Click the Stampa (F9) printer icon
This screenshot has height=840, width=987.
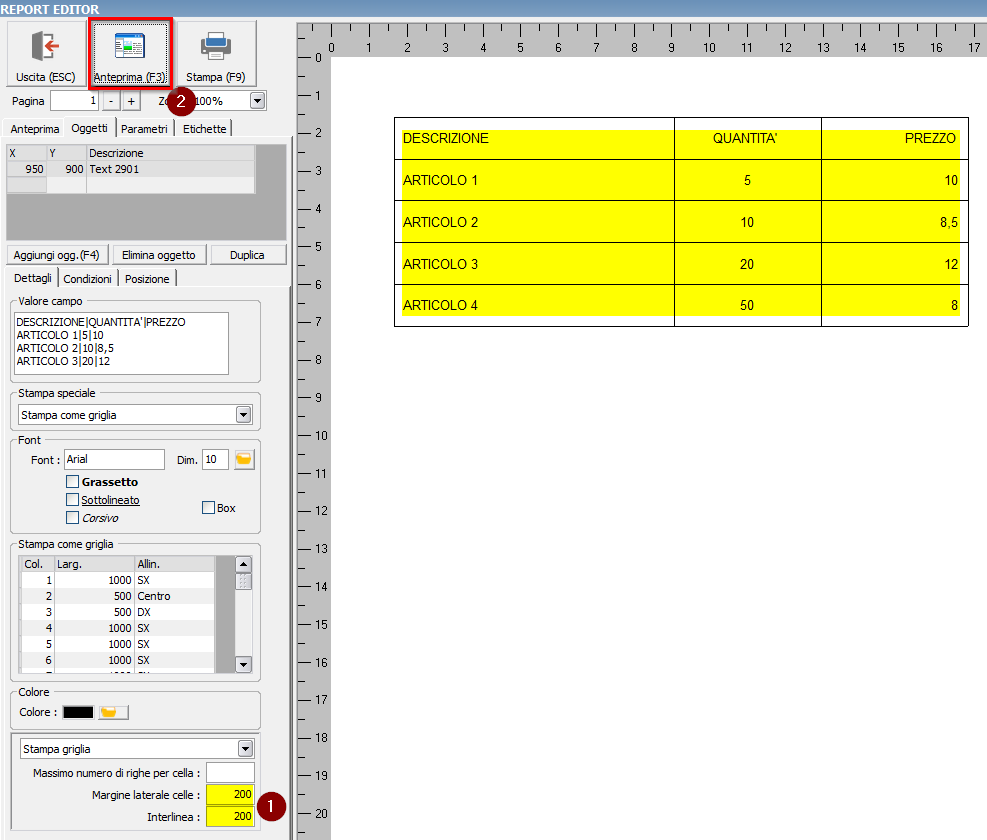216,47
